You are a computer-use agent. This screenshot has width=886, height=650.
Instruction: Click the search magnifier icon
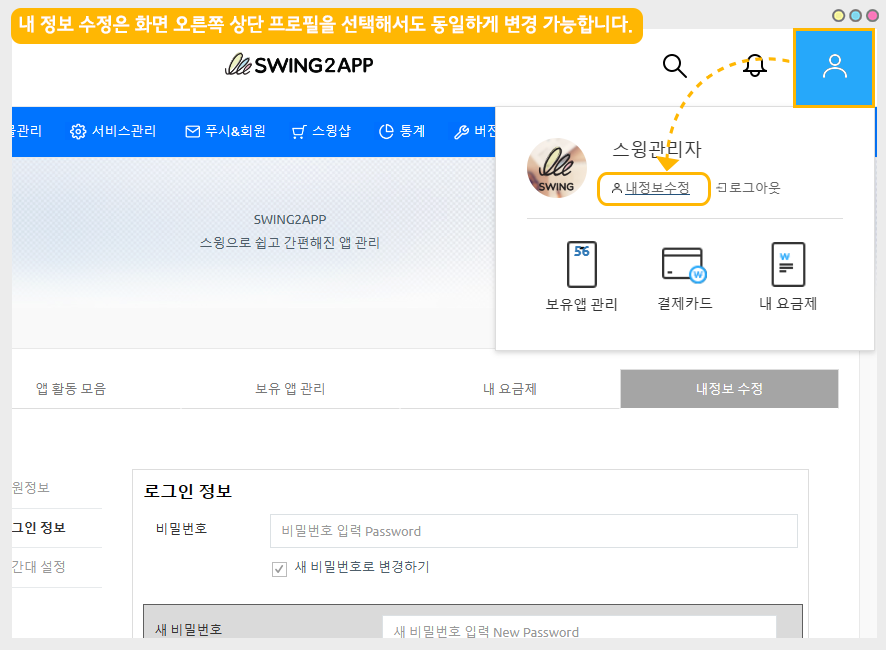675,66
